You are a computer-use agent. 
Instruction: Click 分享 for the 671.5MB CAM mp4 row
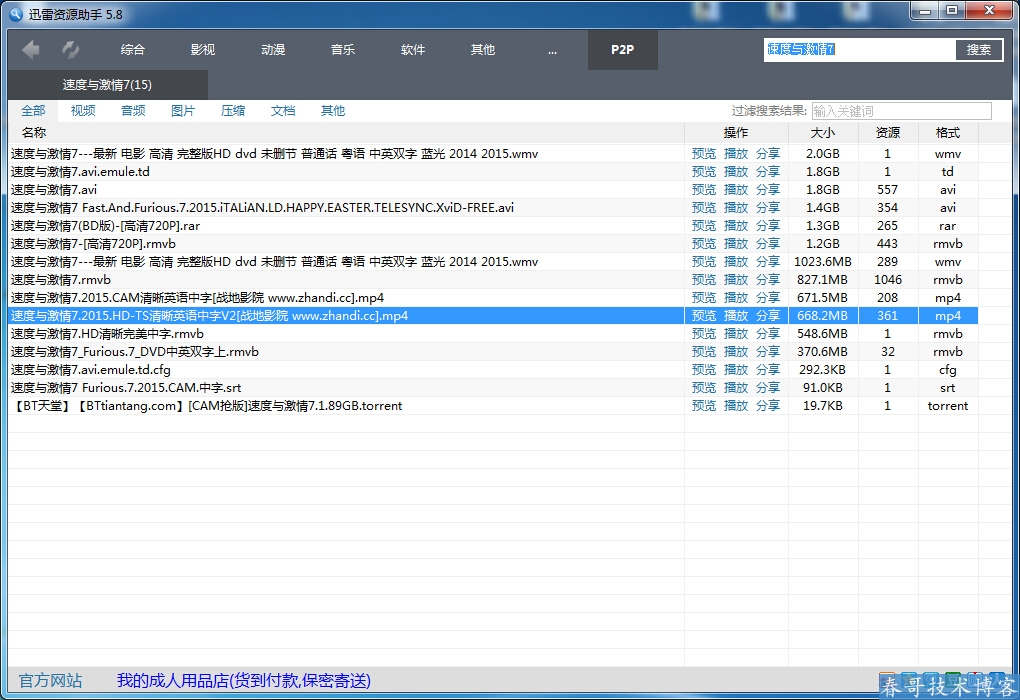[x=768, y=298]
